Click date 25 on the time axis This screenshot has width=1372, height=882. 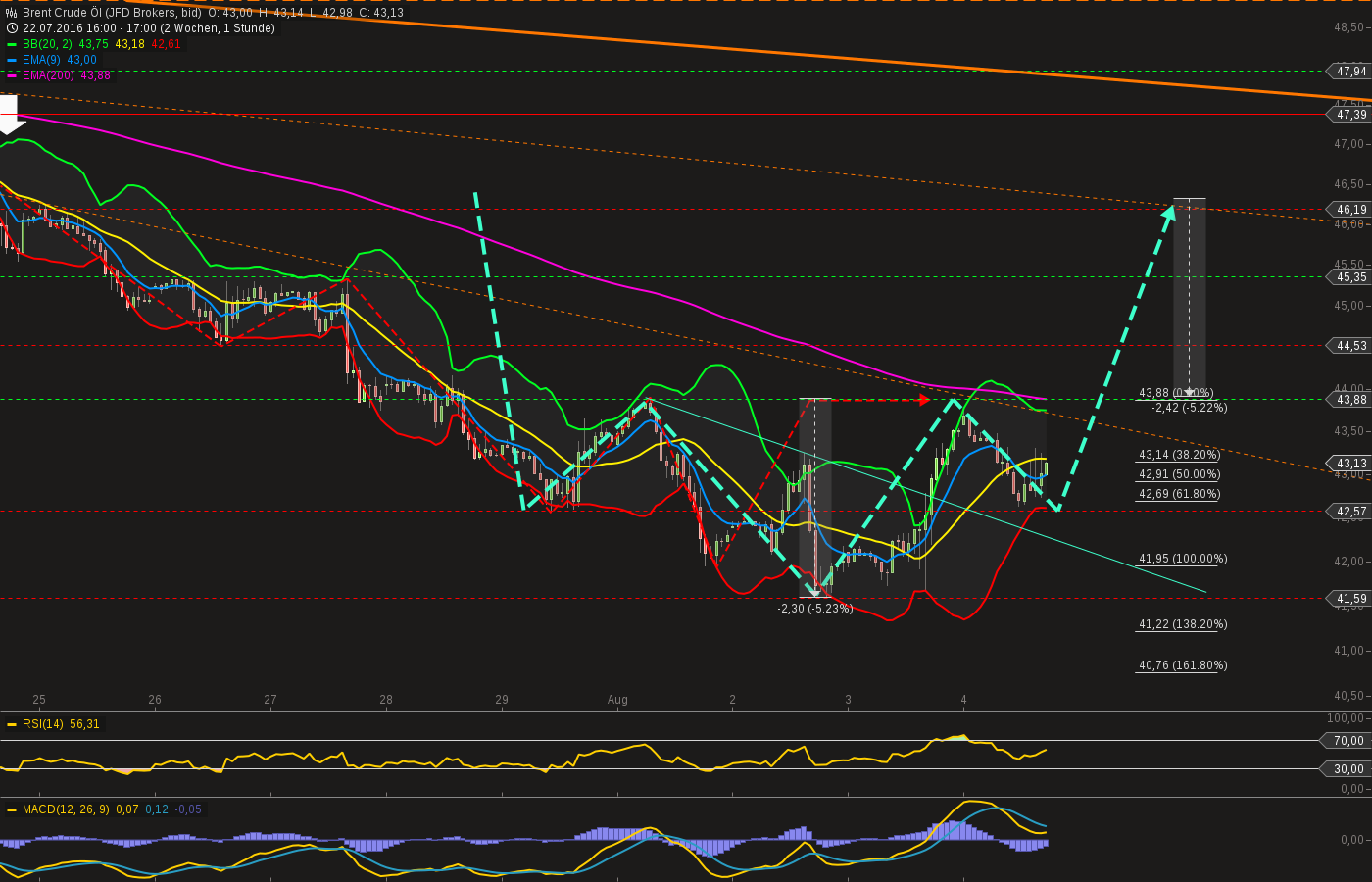(39, 700)
